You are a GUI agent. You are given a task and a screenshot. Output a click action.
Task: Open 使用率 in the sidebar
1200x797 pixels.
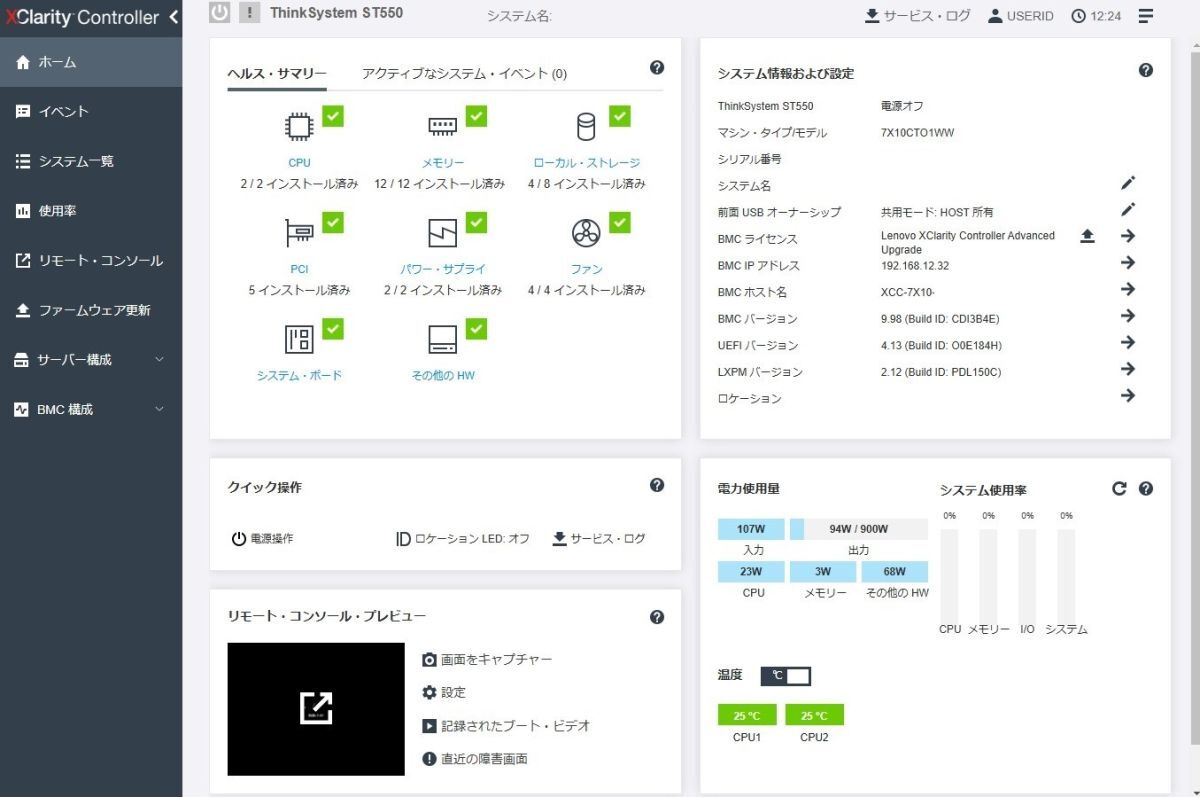click(91, 211)
